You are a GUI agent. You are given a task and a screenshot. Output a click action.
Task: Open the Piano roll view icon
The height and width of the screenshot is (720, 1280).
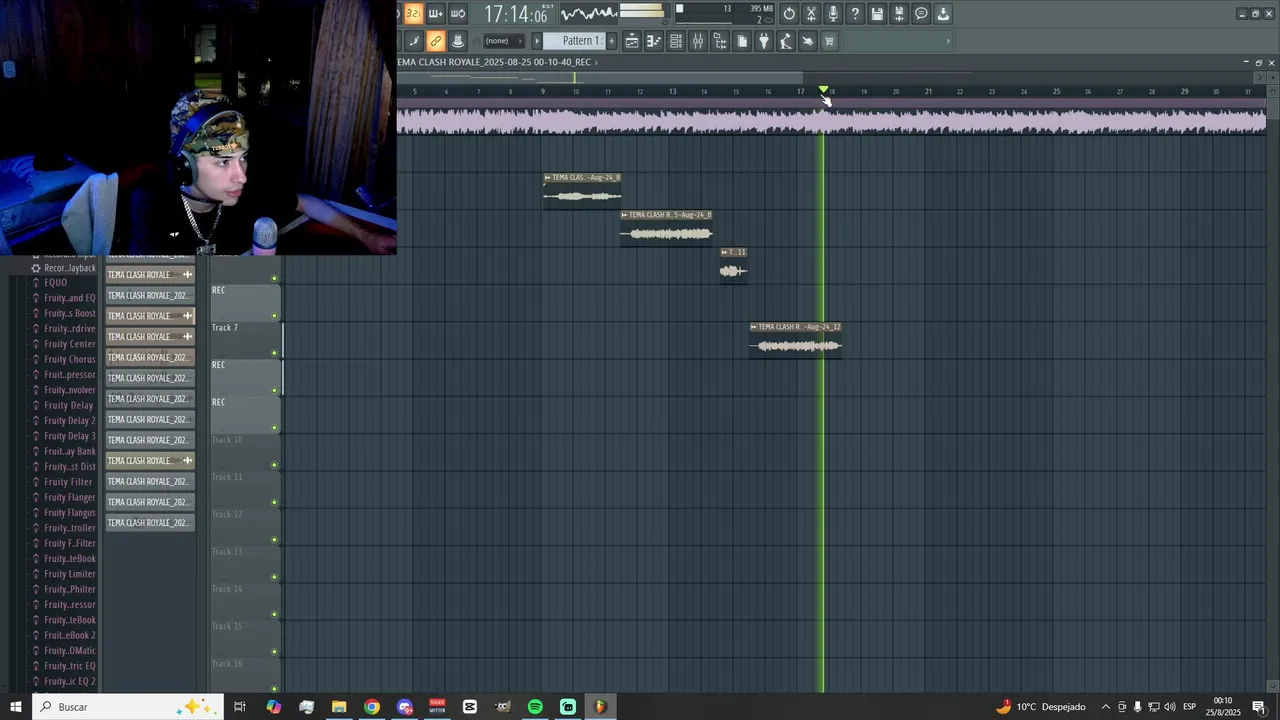(654, 41)
